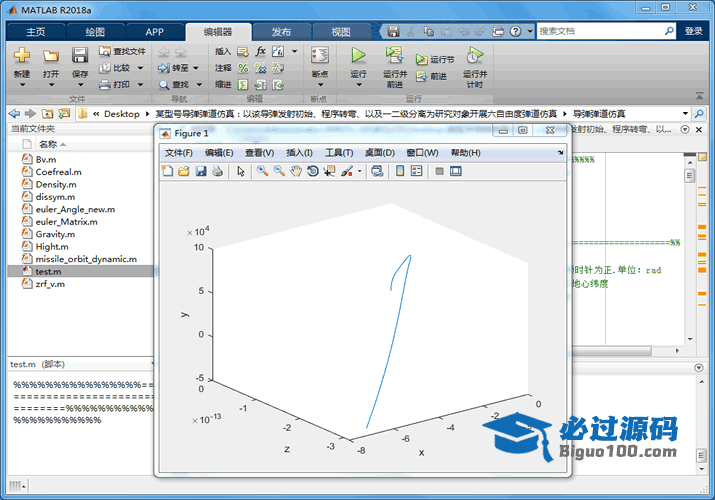Image resolution: width=715 pixels, height=500 pixels.
Task: Toggle Figure 1 brush data tool
Action: [x=347, y=171]
